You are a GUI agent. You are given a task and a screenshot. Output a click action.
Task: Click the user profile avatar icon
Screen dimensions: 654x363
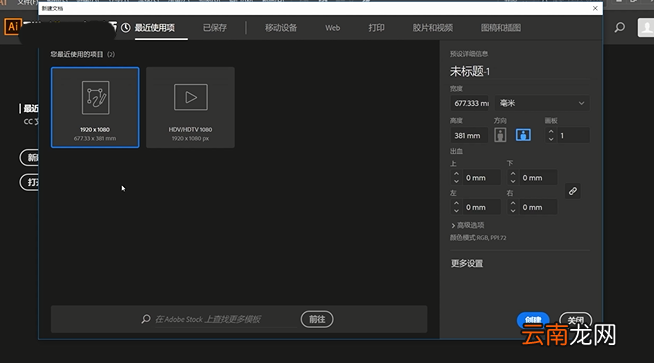(x=646, y=28)
